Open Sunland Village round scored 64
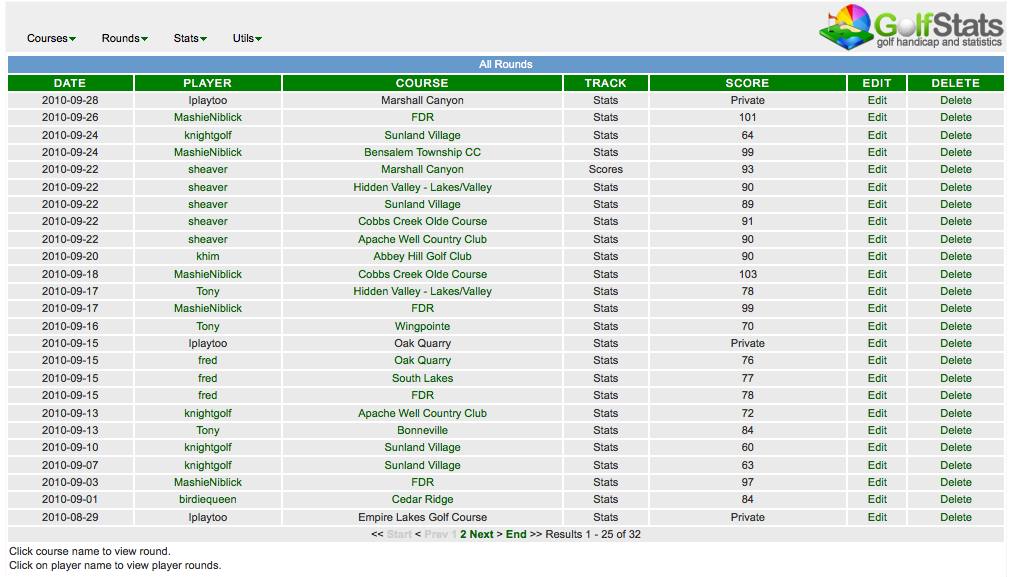Image resolution: width=1009 pixels, height=577 pixels. [x=422, y=135]
